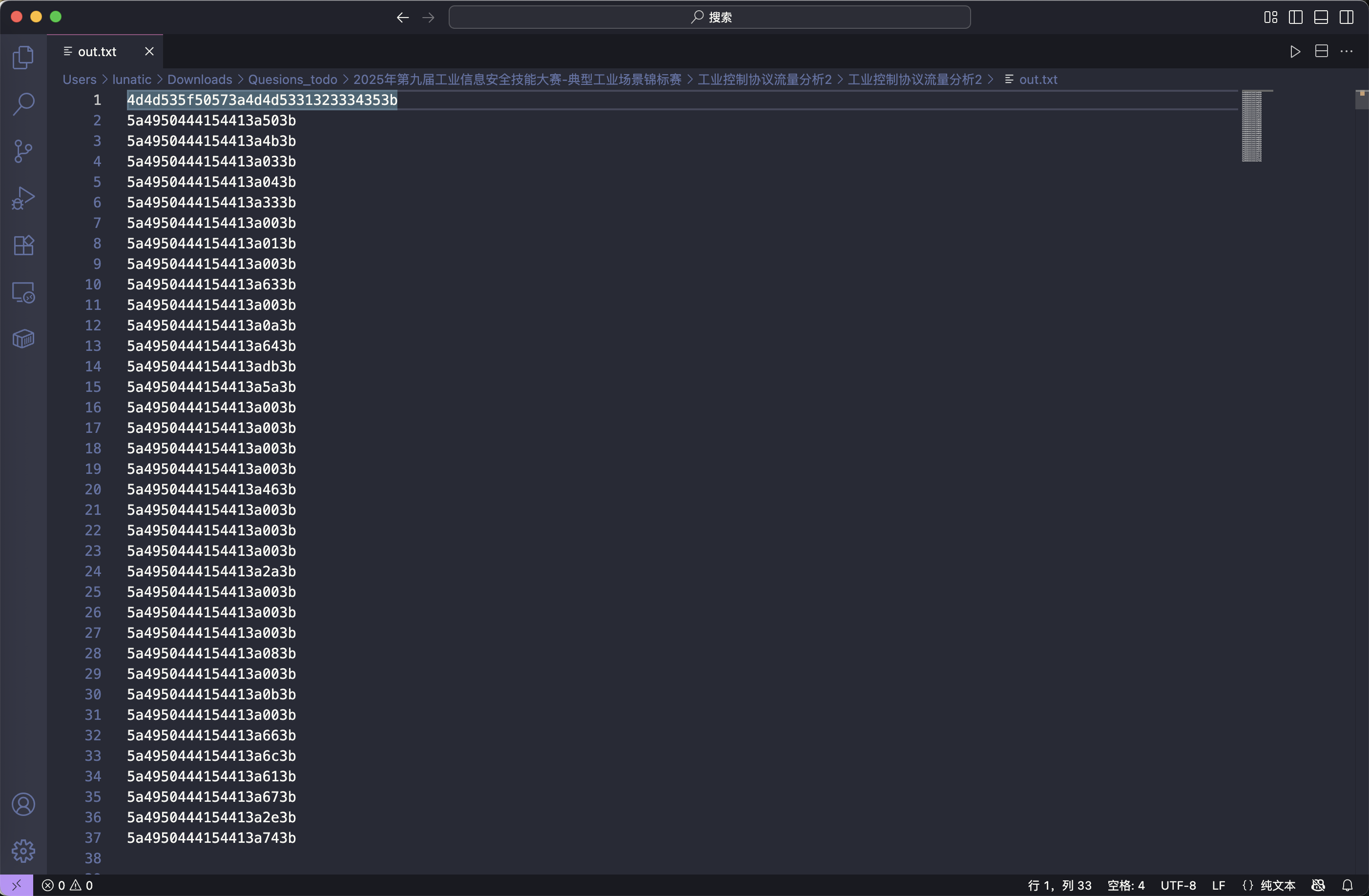The width and height of the screenshot is (1369, 896).
Task: Click the remote window indicator in status bar
Action: 16,885
